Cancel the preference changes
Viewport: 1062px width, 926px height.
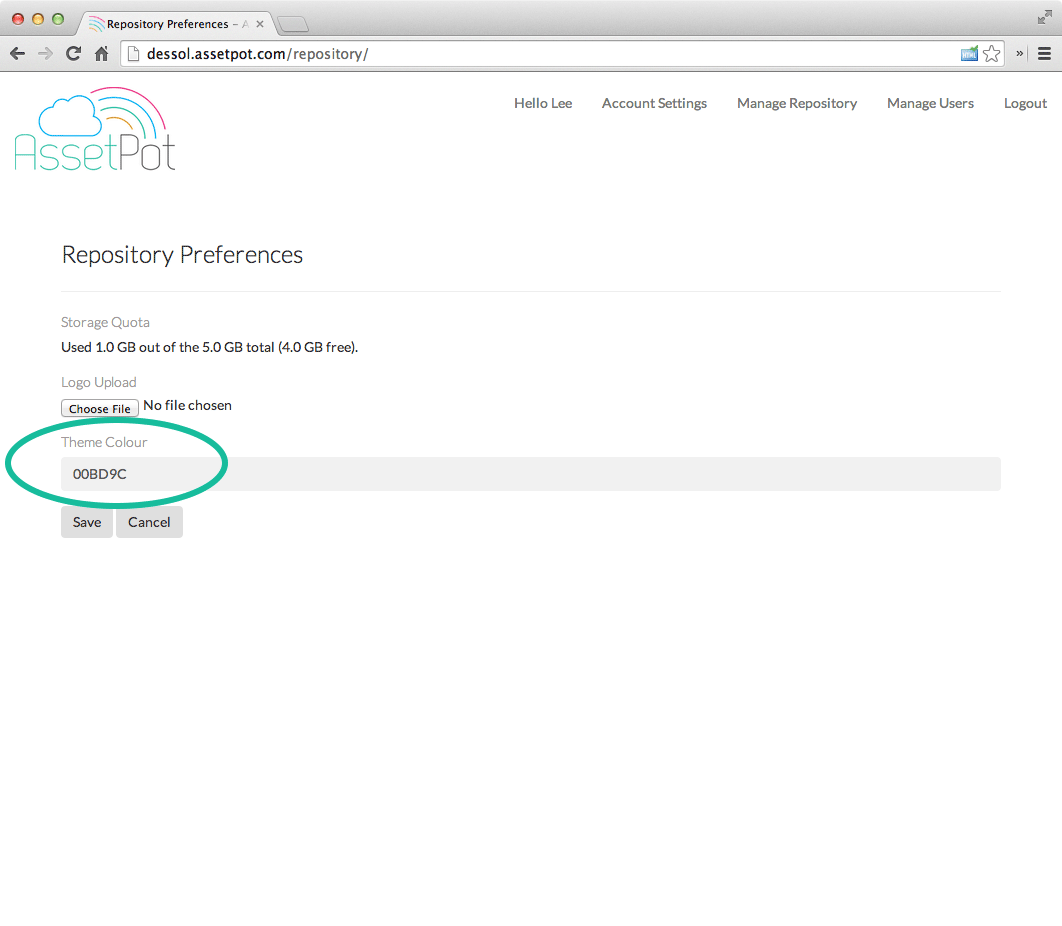[x=149, y=522]
